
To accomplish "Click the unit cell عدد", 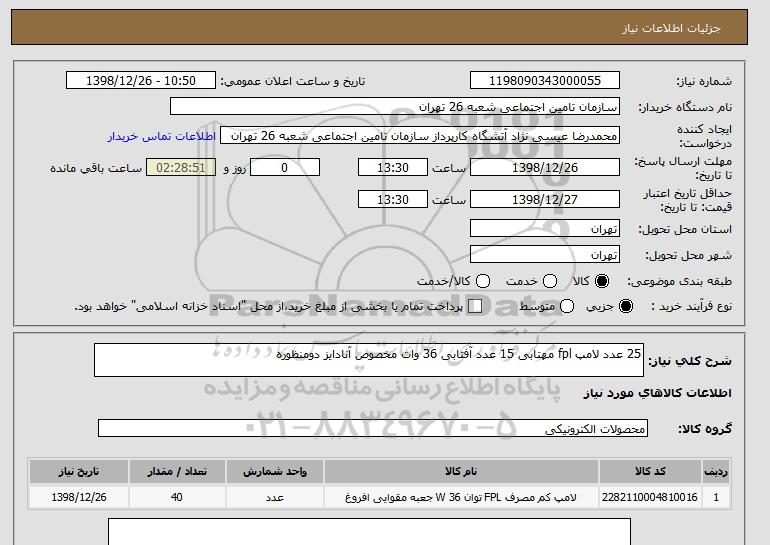I will (x=275, y=497).
